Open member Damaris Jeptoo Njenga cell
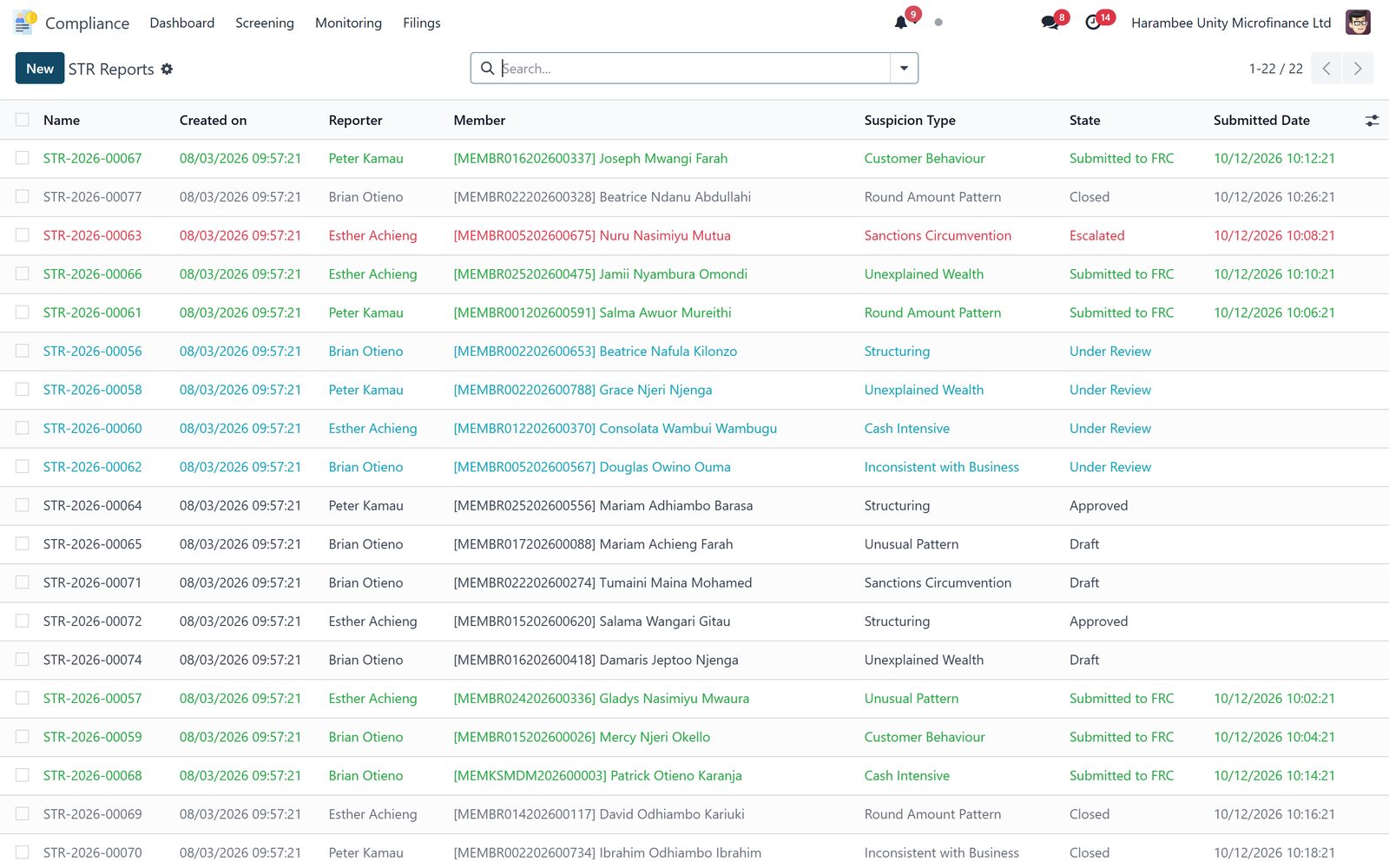Screen dimensions: 1389x868 point(596,660)
